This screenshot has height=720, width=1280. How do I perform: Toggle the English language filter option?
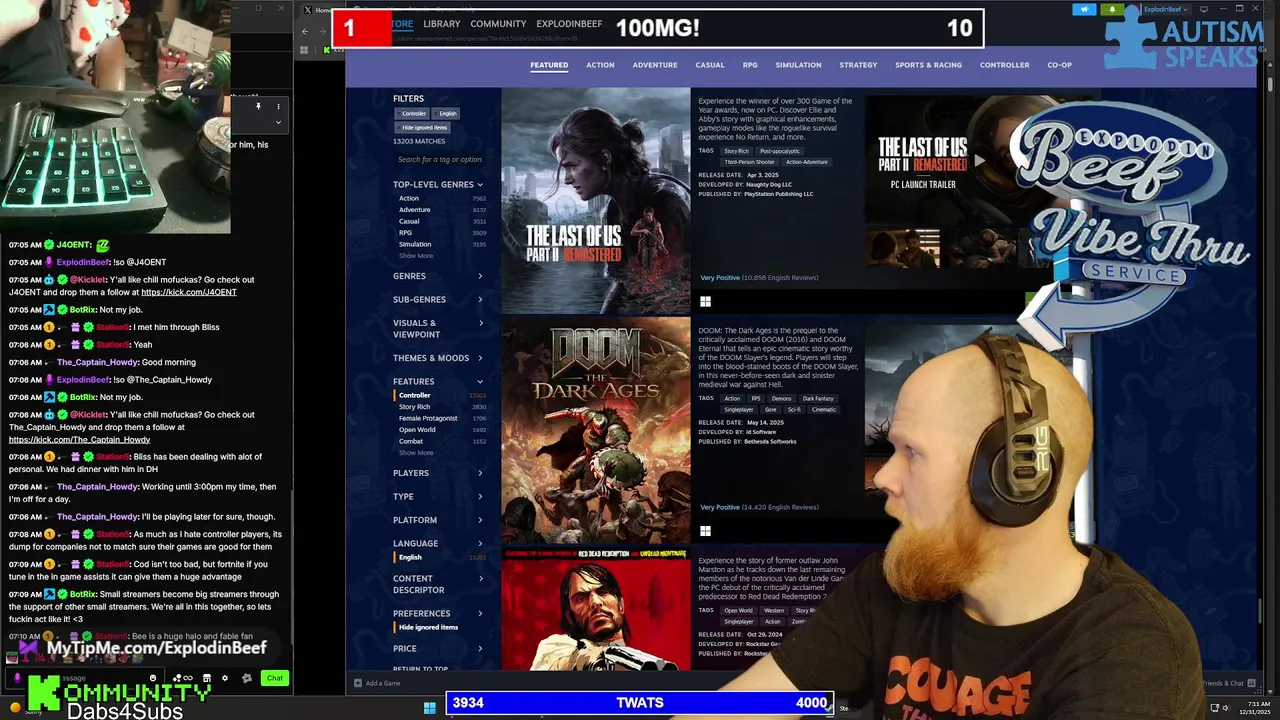[410, 557]
